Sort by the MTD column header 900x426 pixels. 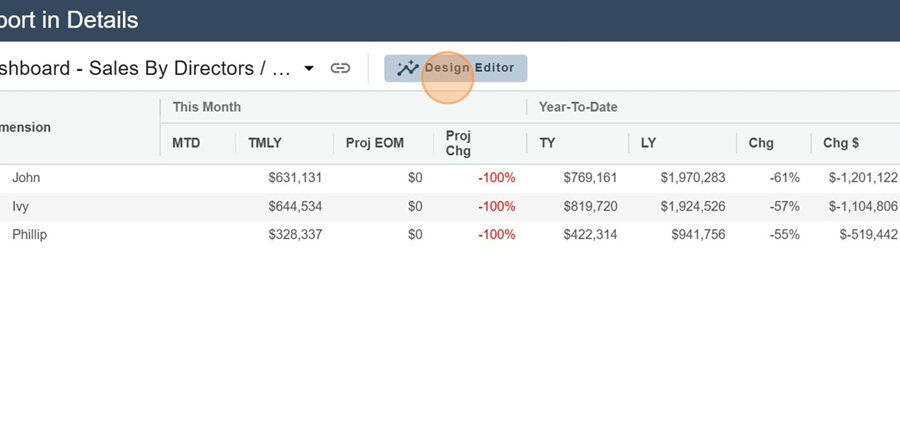(x=186, y=143)
